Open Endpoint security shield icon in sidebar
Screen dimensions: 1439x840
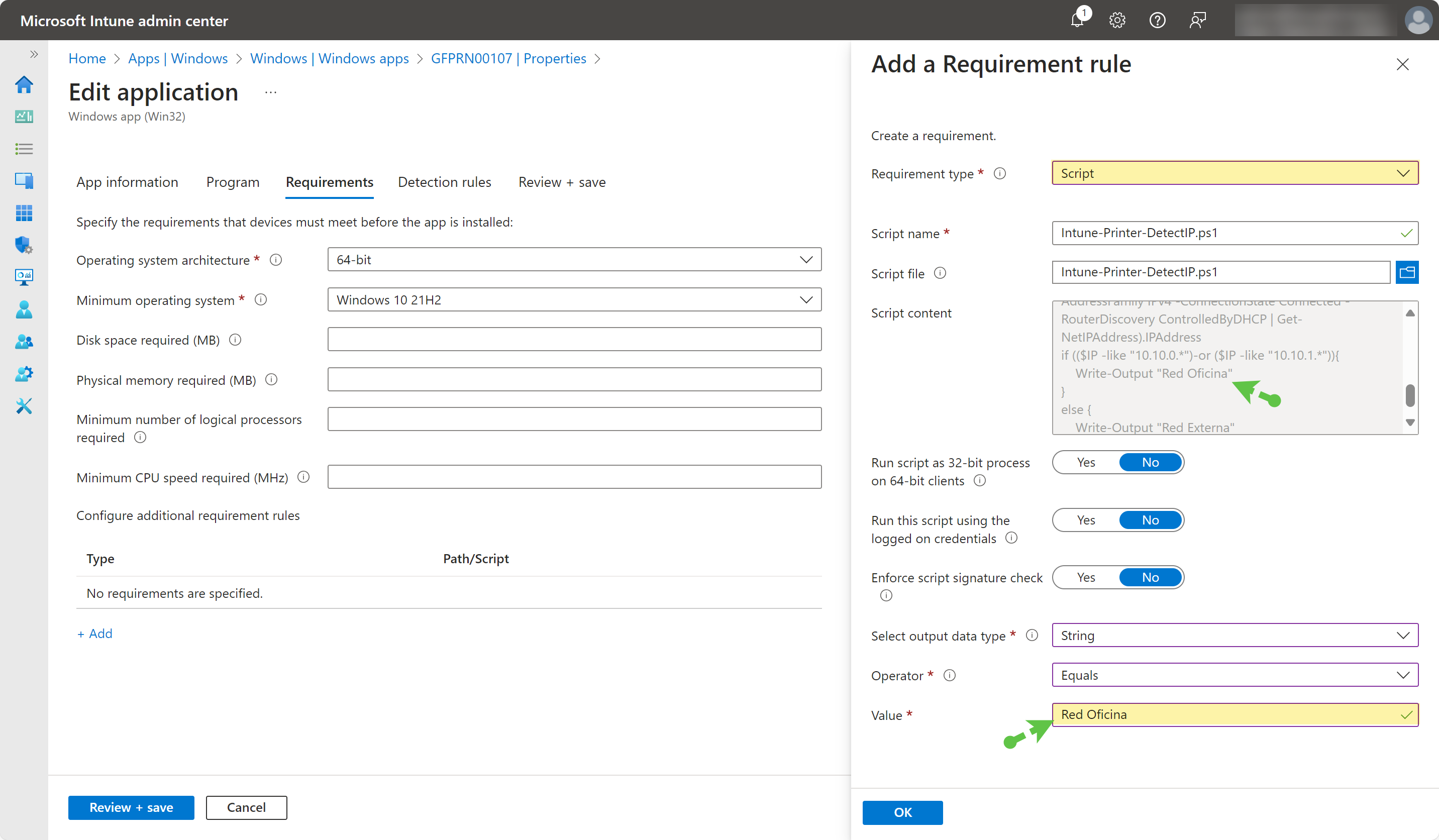[x=24, y=245]
